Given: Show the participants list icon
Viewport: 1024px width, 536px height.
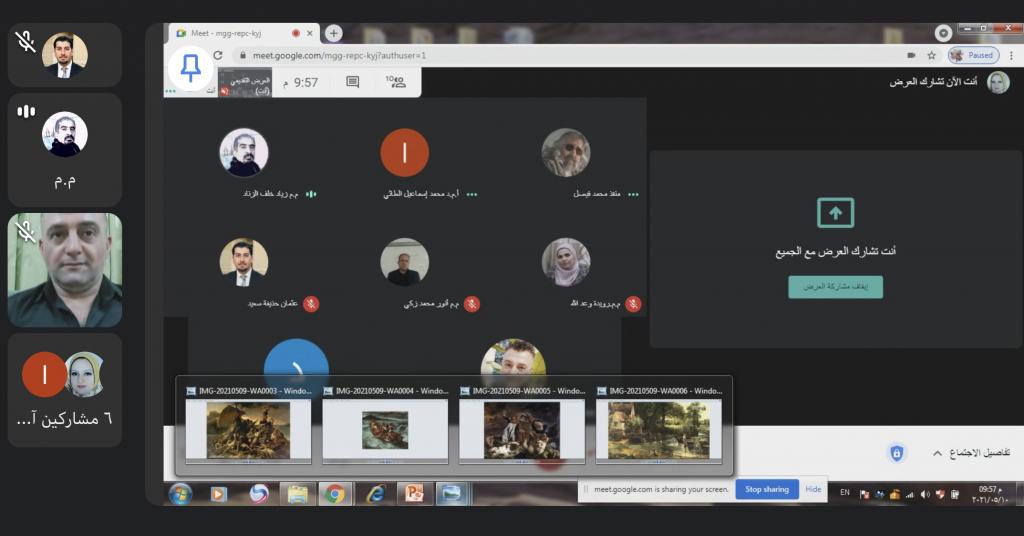Looking at the screenshot, I should pyautogui.click(x=396, y=82).
